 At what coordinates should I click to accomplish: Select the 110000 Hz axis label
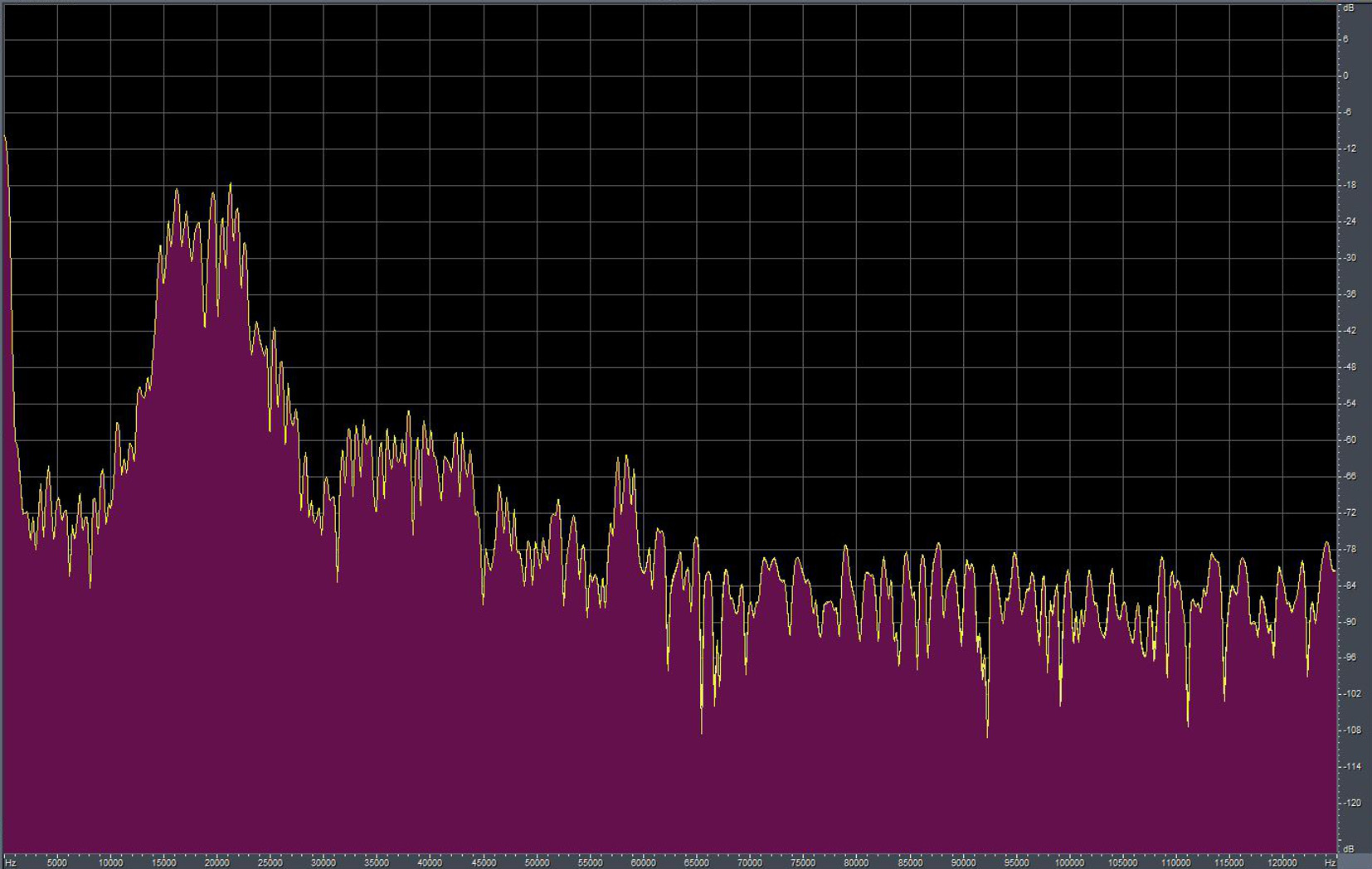coord(1176,863)
